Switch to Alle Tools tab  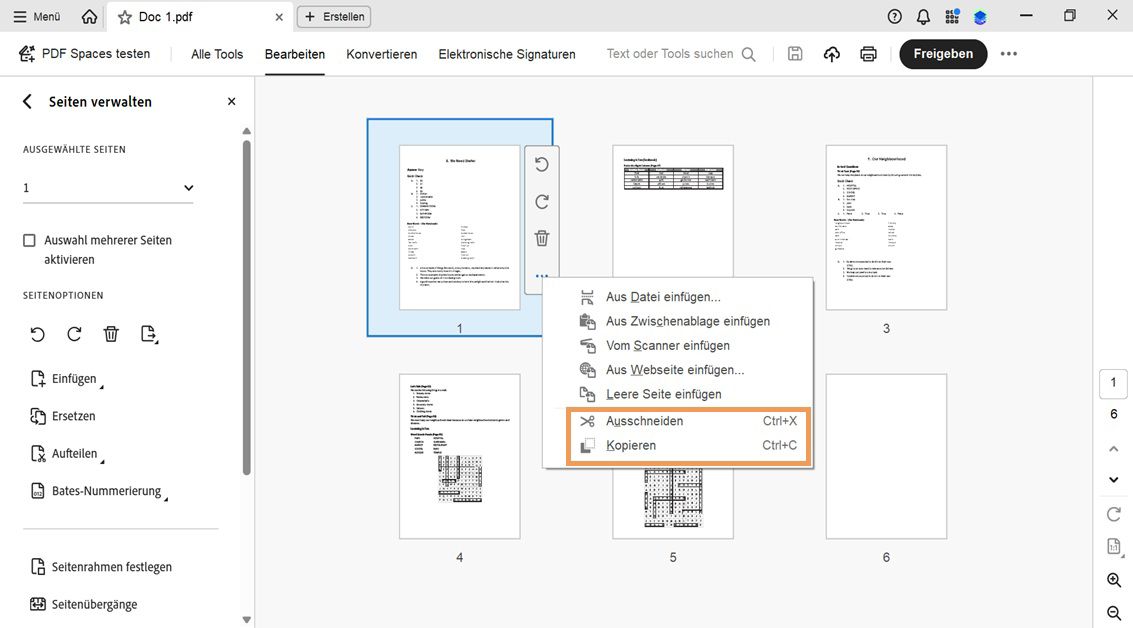coord(217,54)
